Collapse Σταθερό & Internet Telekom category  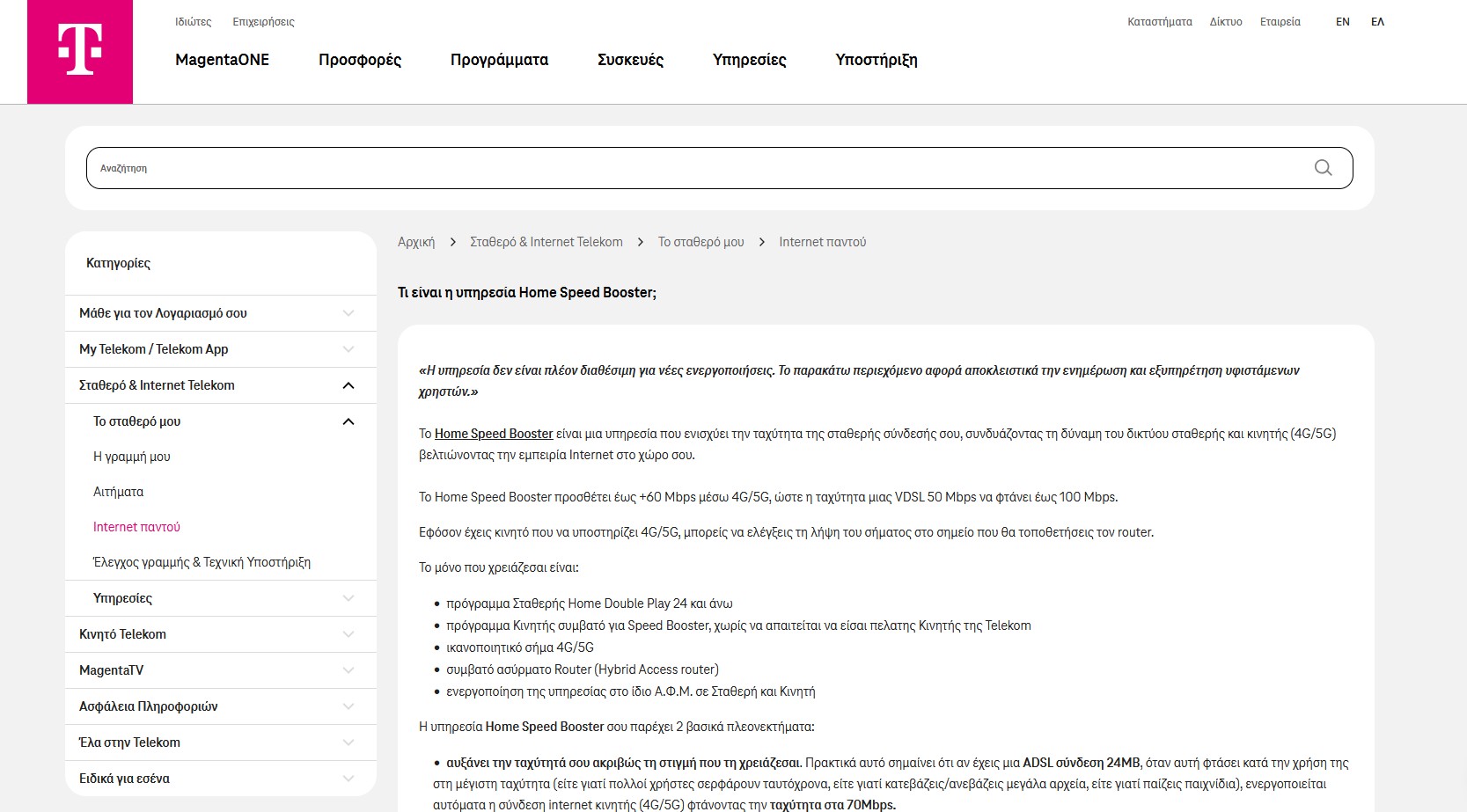[221, 385]
